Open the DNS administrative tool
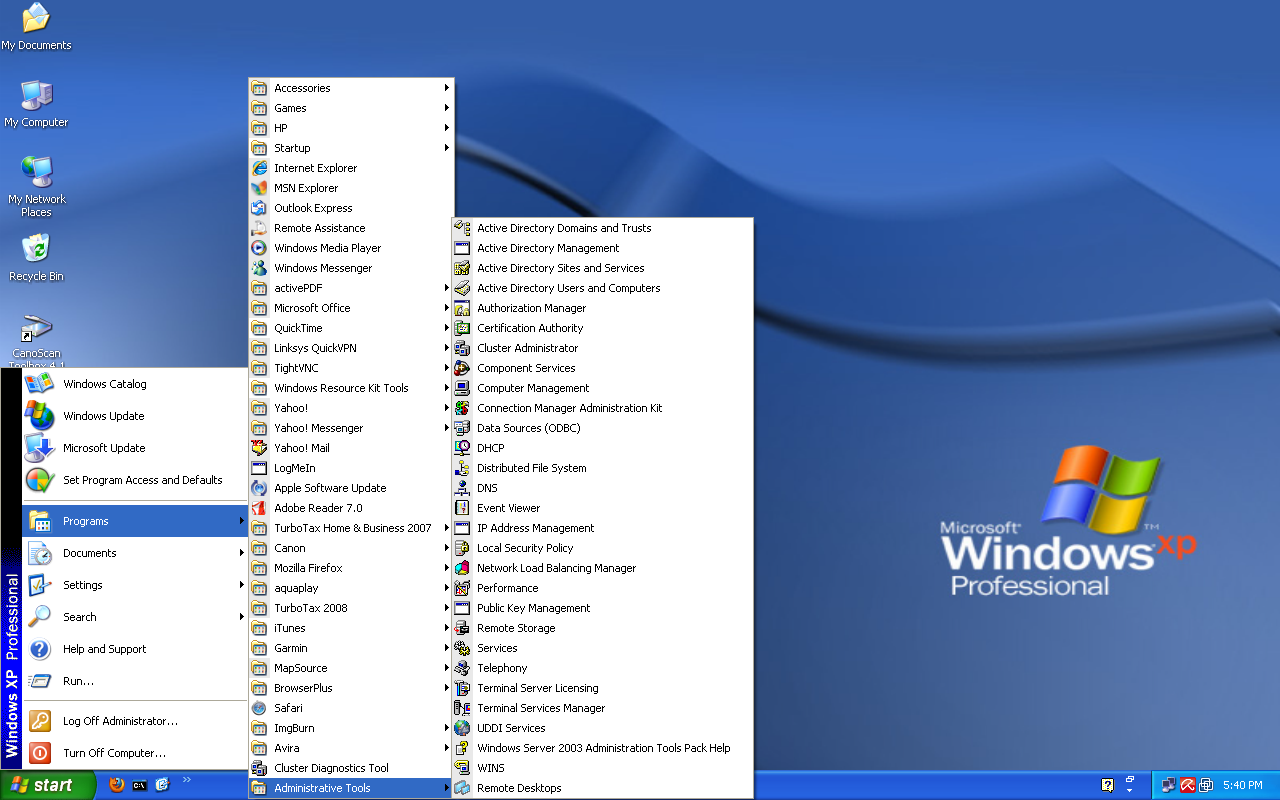Image resolution: width=1280 pixels, height=800 pixels. point(602,488)
